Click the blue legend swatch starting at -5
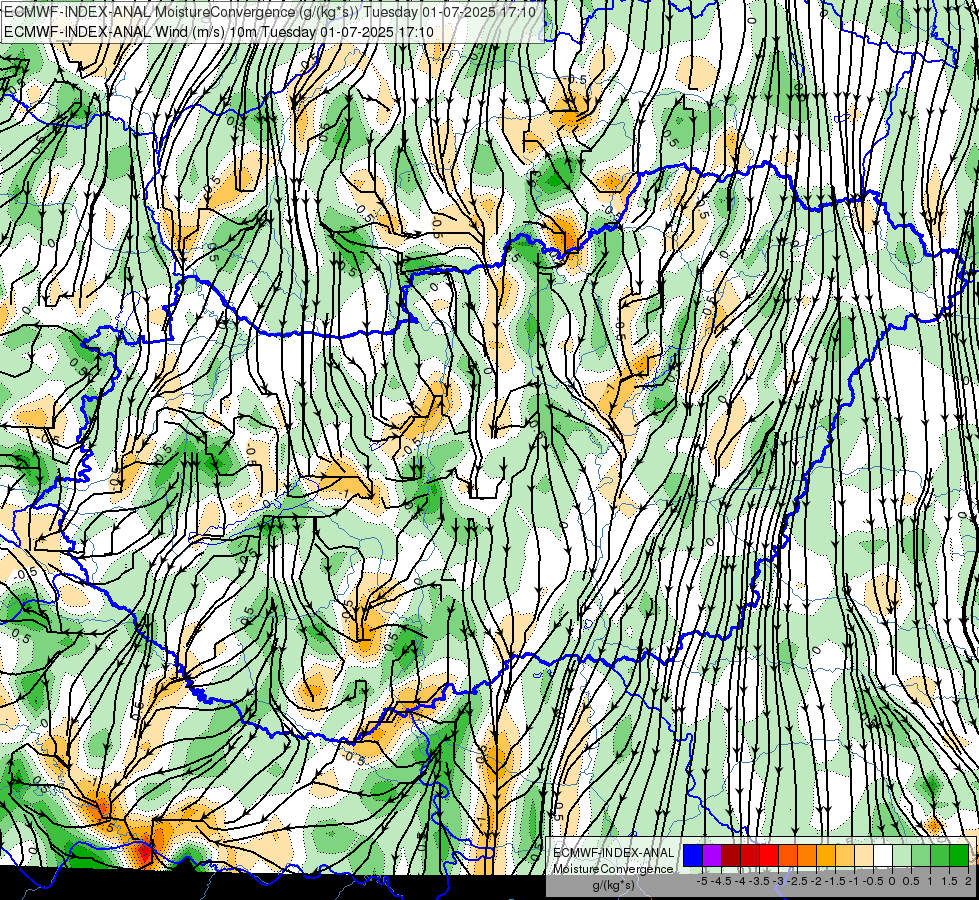This screenshot has height=900, width=979. click(693, 855)
